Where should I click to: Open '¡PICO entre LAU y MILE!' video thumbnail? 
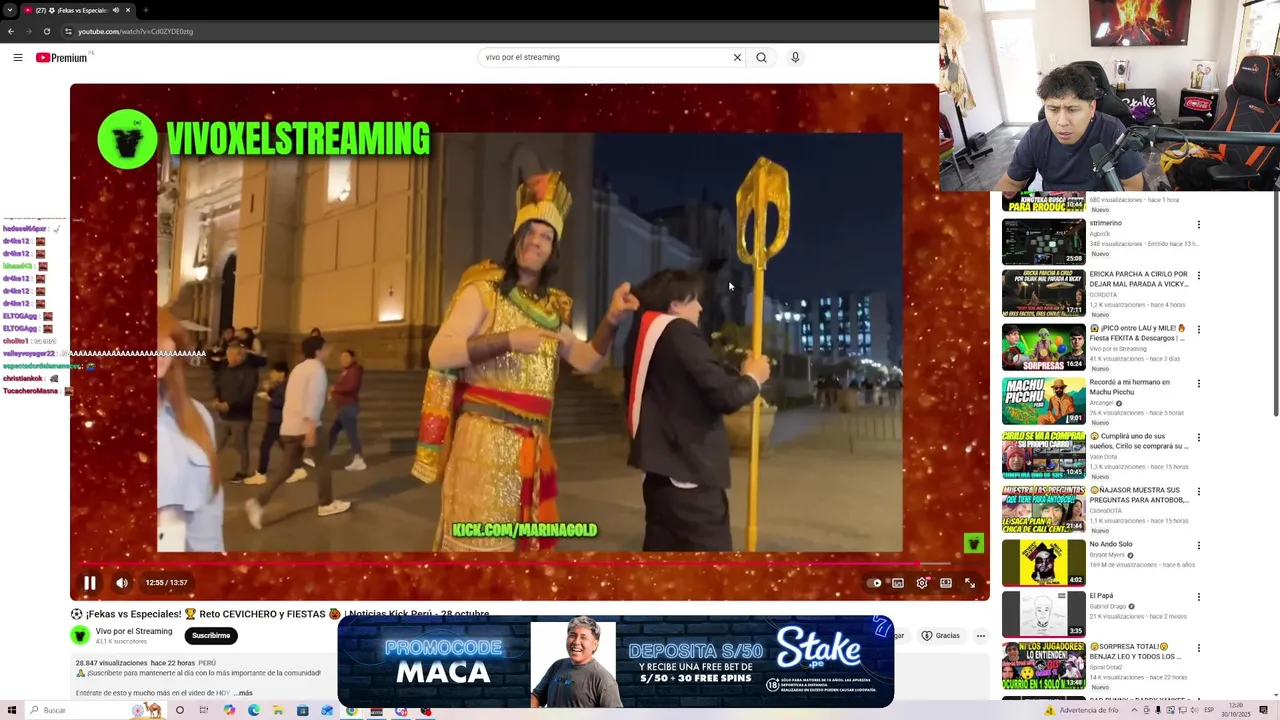point(1044,347)
